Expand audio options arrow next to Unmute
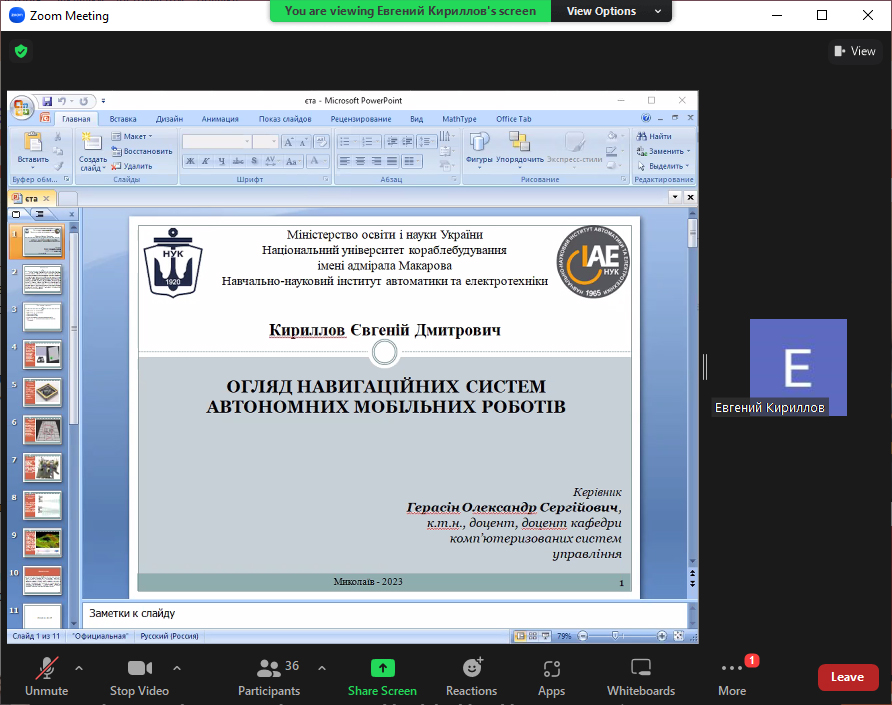 tap(79, 667)
